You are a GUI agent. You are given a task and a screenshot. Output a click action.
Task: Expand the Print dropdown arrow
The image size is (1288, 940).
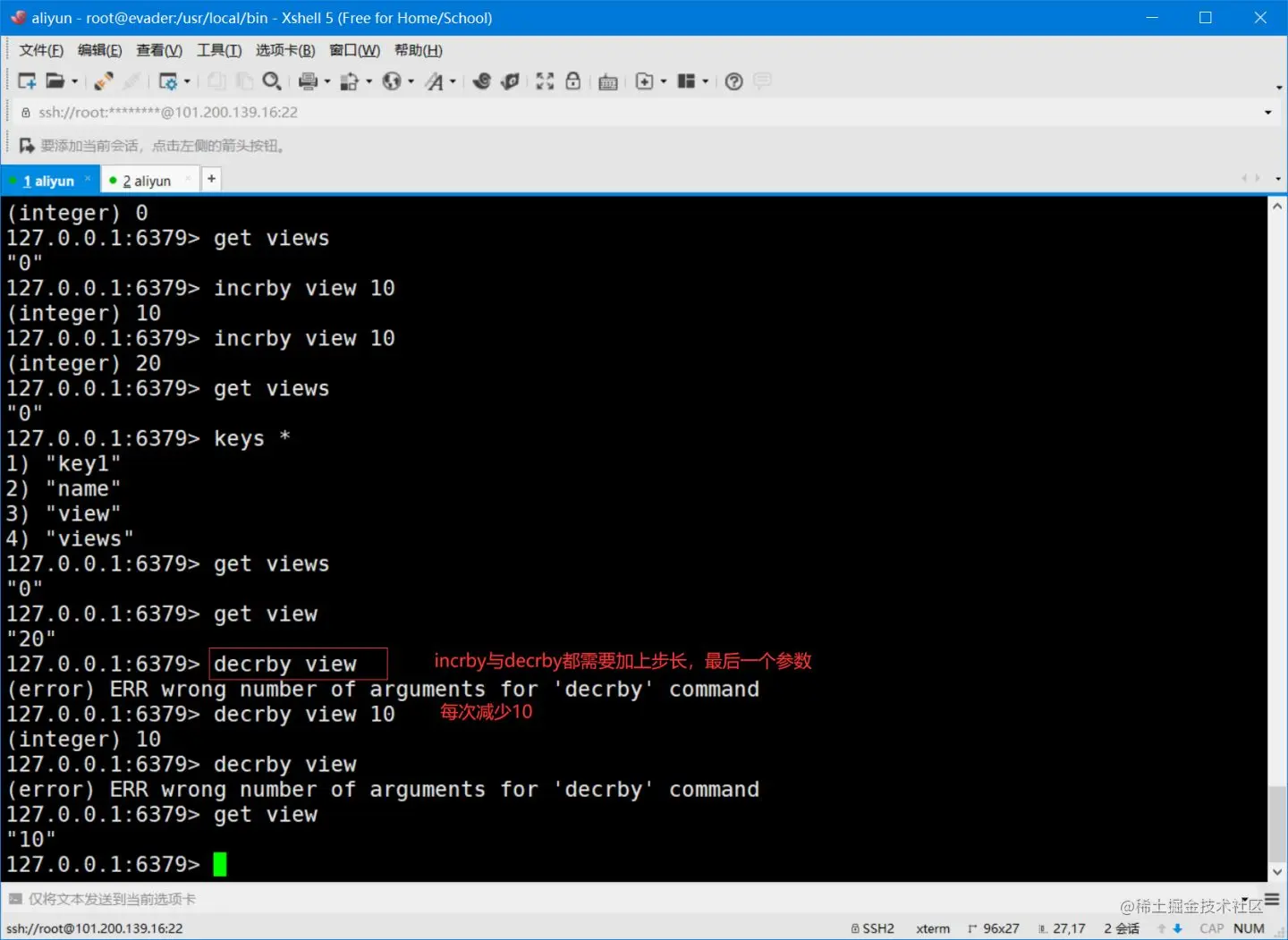(327, 81)
